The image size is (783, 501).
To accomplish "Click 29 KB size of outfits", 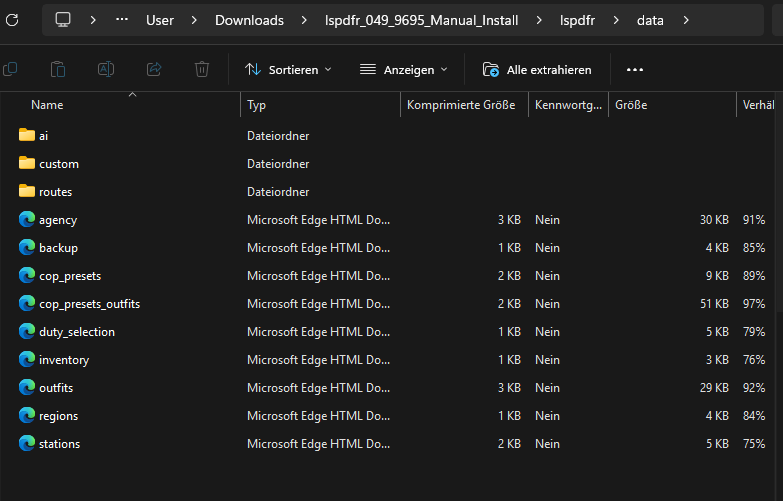I will click(x=714, y=388).
